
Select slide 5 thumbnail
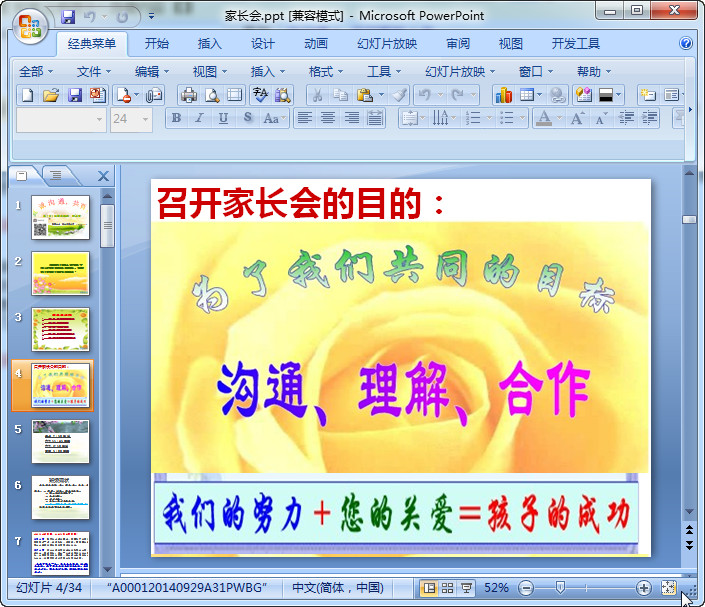(60, 441)
